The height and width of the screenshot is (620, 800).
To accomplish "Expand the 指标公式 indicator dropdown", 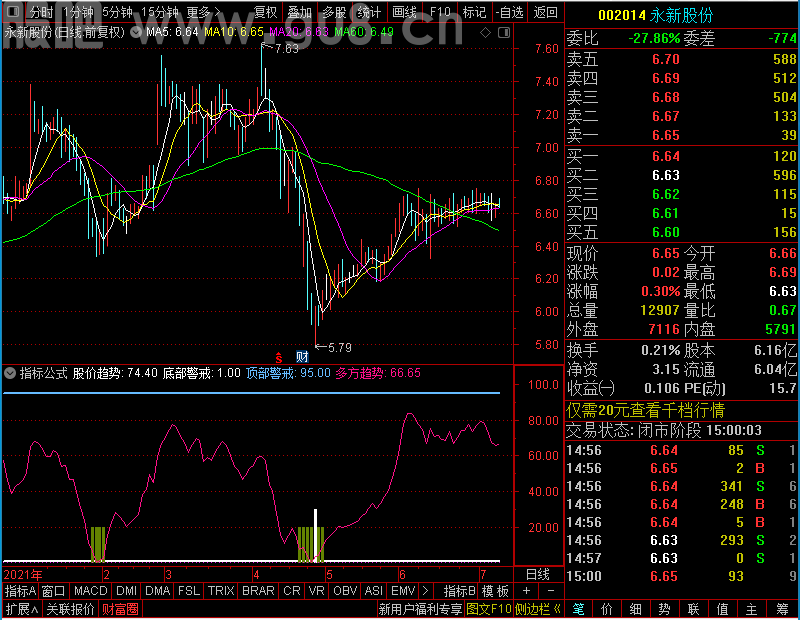I will point(10,373).
